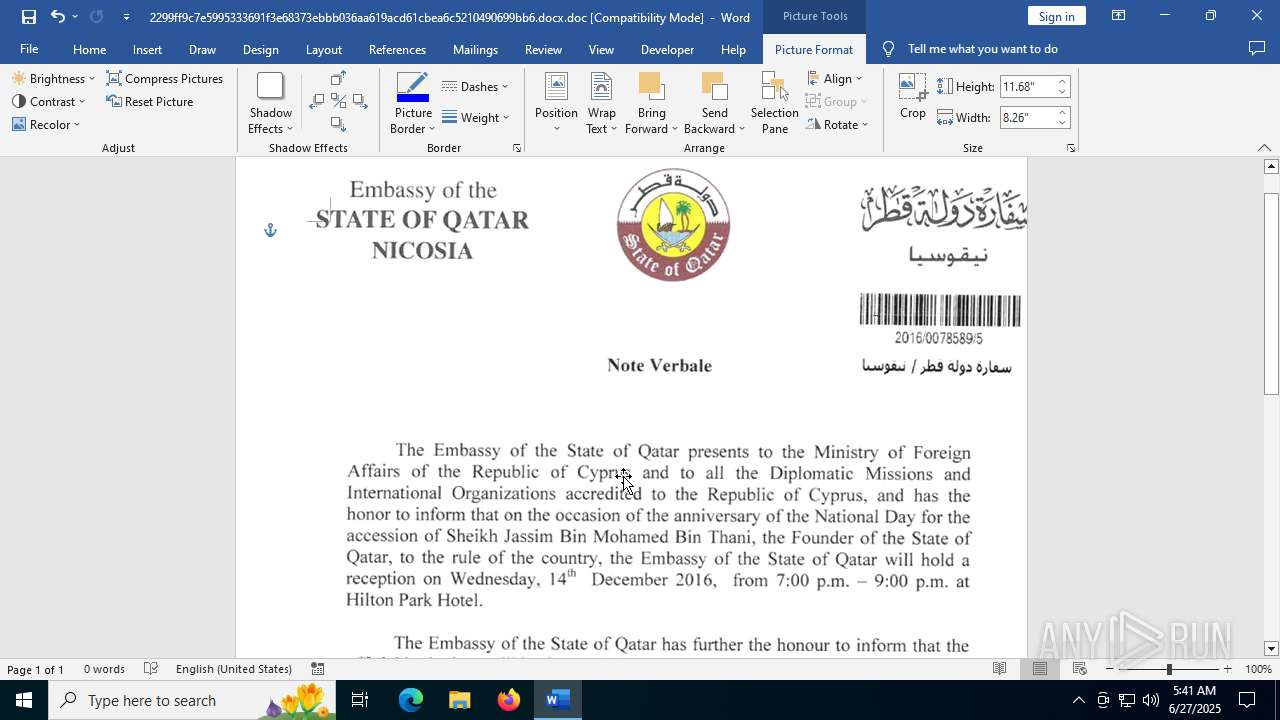Image resolution: width=1280 pixels, height=720 pixels.
Task: Open the Border group dialog launcher
Action: tap(517, 148)
